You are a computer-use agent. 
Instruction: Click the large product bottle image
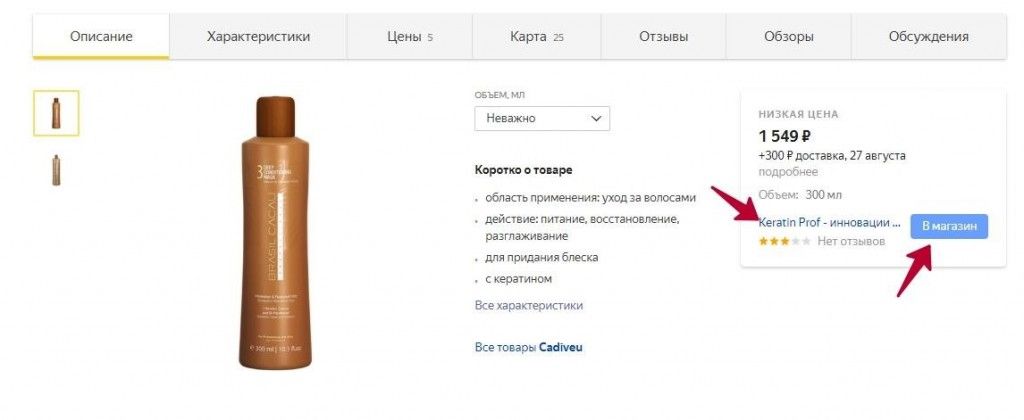click(275, 233)
